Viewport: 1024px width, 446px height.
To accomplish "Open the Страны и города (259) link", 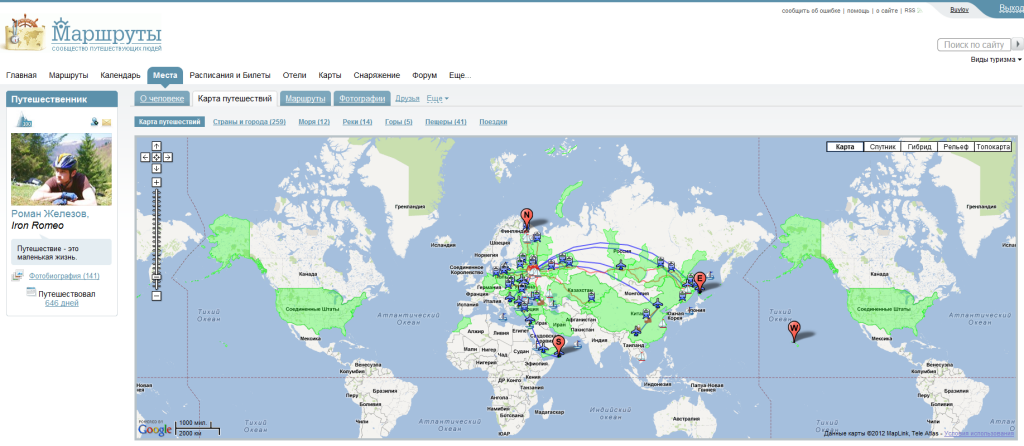I will 249,122.
